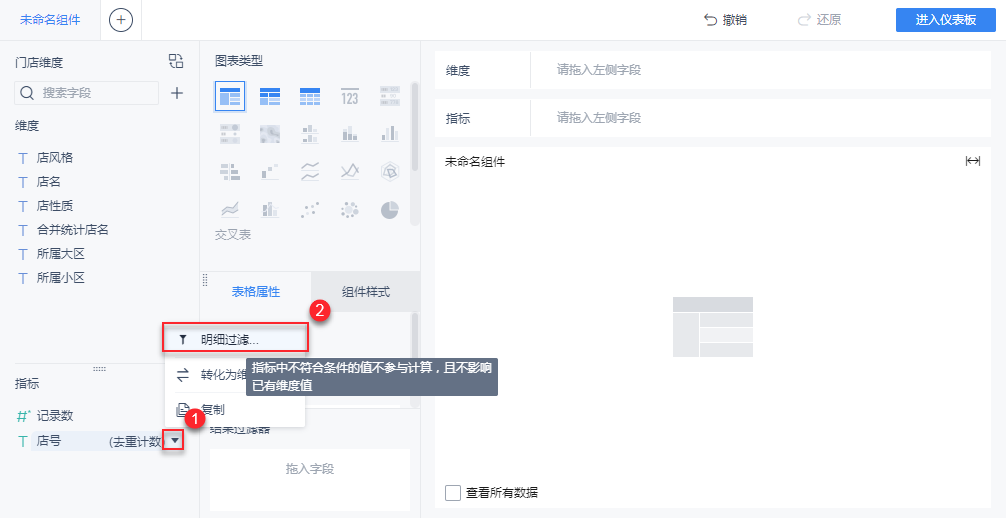Switch to the 表格属性 tab
Viewport: 1006px width, 518px height.
coord(255,292)
